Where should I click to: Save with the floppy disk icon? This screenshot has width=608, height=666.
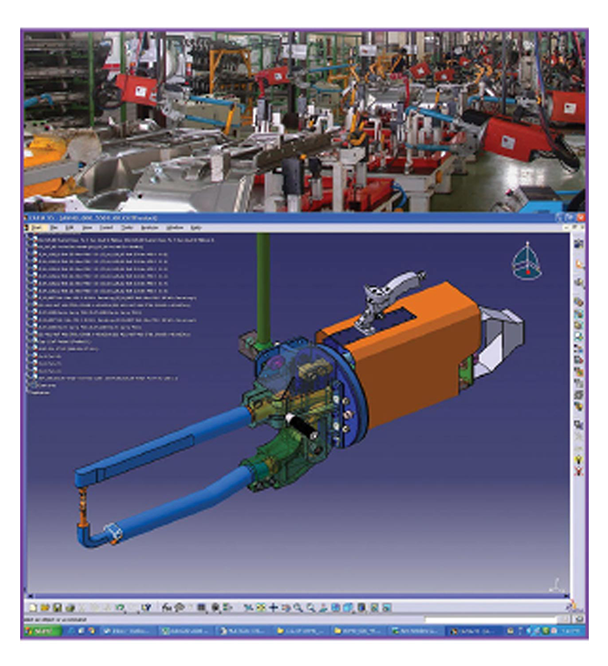click(x=57, y=607)
